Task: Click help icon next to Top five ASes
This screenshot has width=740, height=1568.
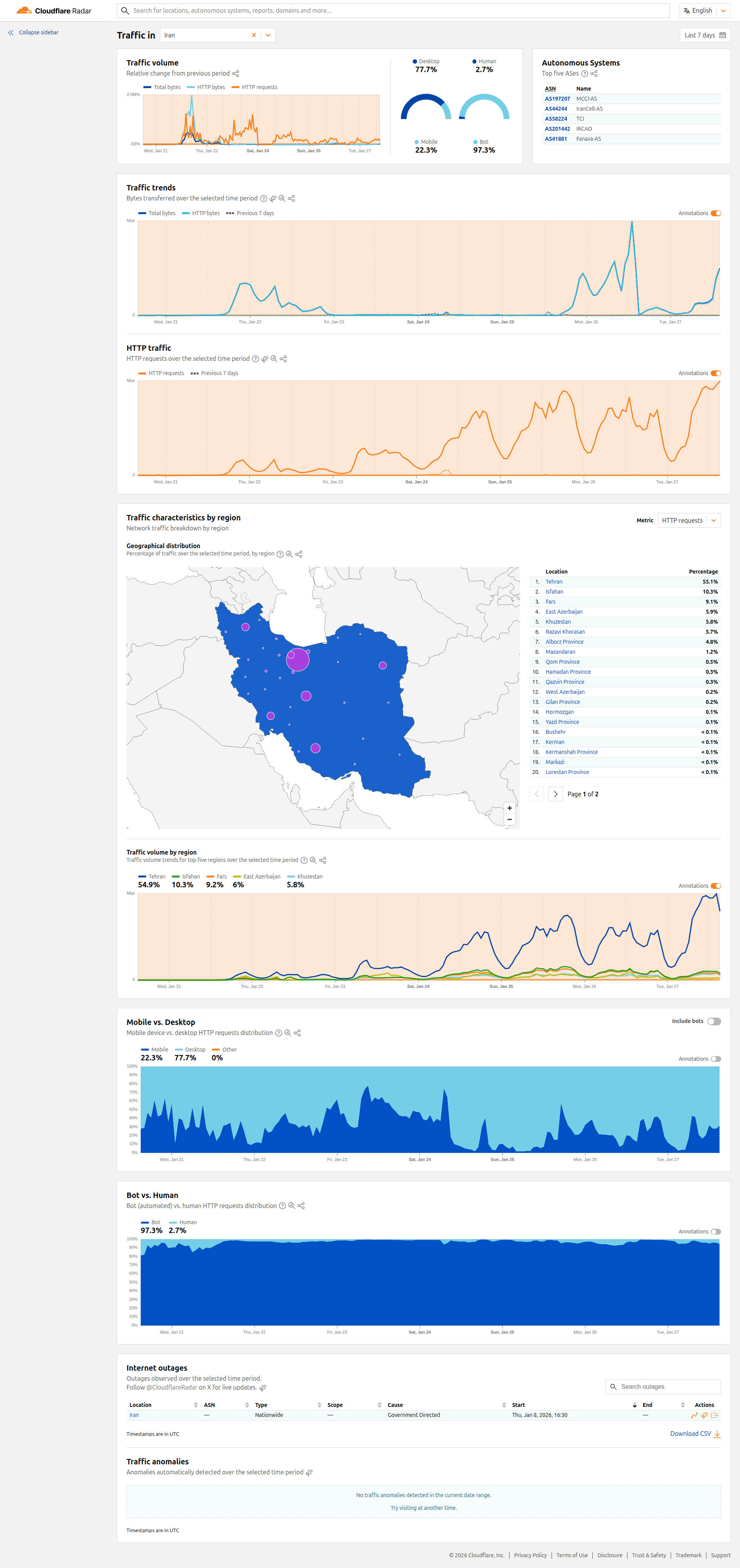Action: pyautogui.click(x=584, y=74)
